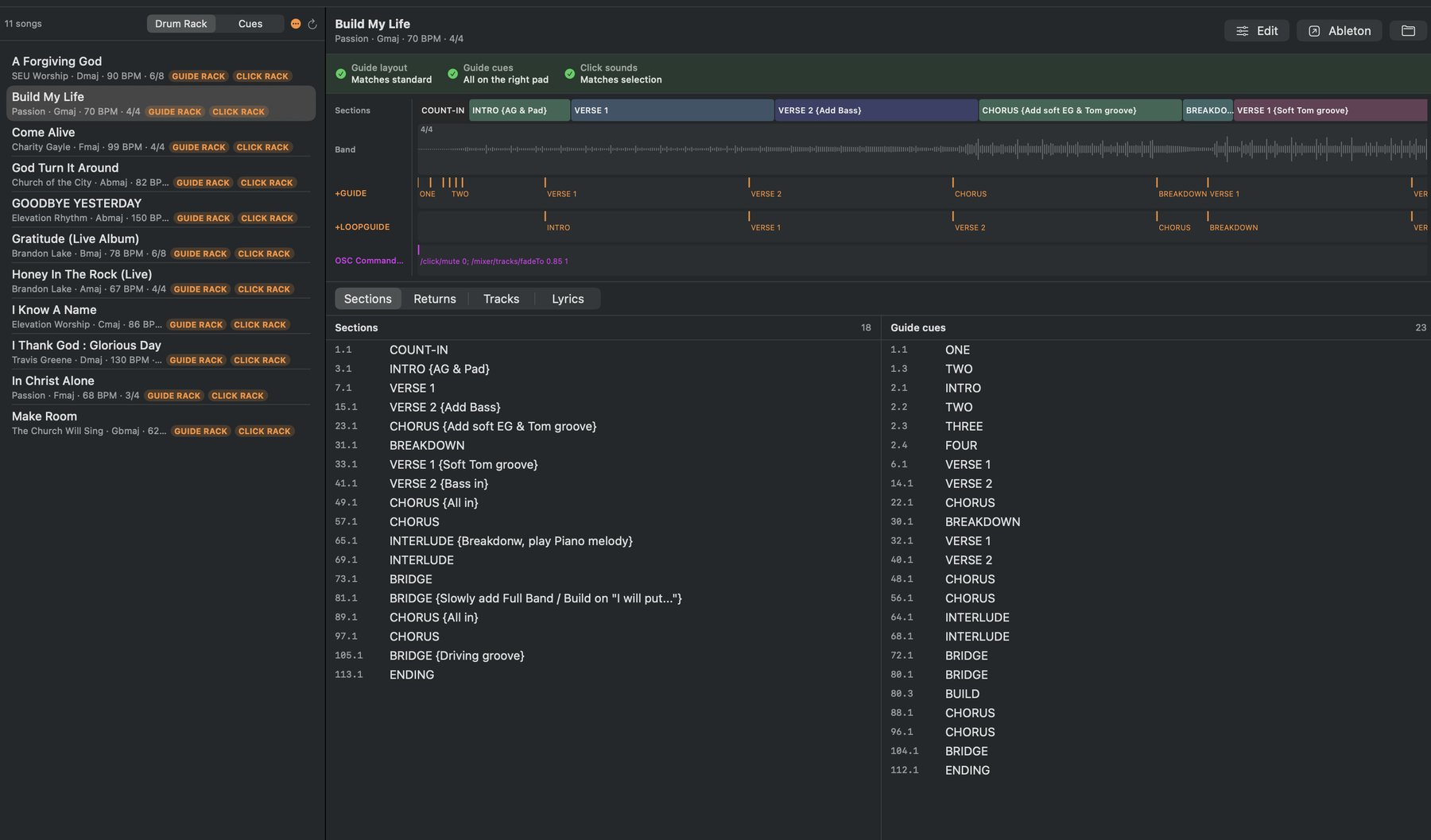Select song God Turn It Around
This screenshot has width=1431, height=840.
pyautogui.click(x=161, y=175)
